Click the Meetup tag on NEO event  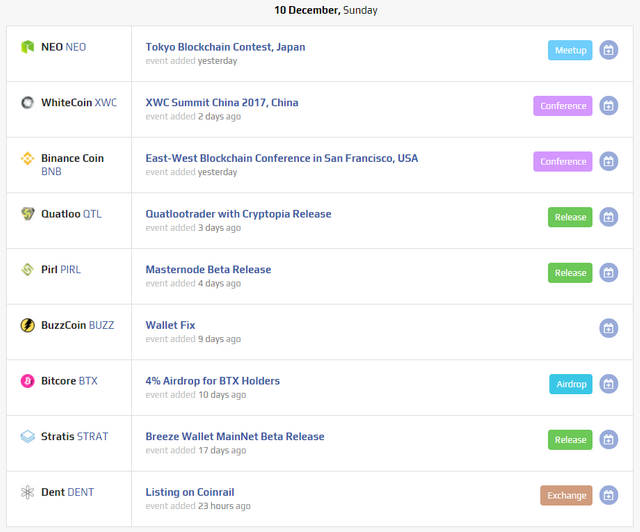pyautogui.click(x=570, y=50)
